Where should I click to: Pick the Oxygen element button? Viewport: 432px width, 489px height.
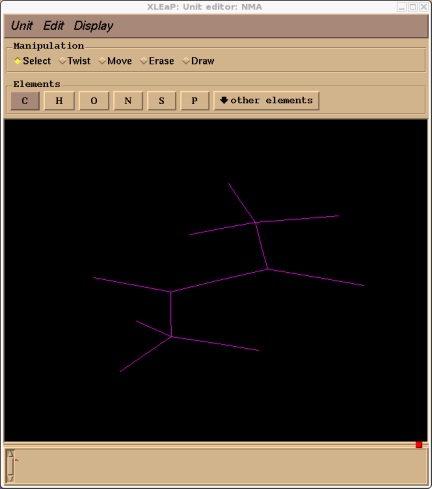point(94,101)
